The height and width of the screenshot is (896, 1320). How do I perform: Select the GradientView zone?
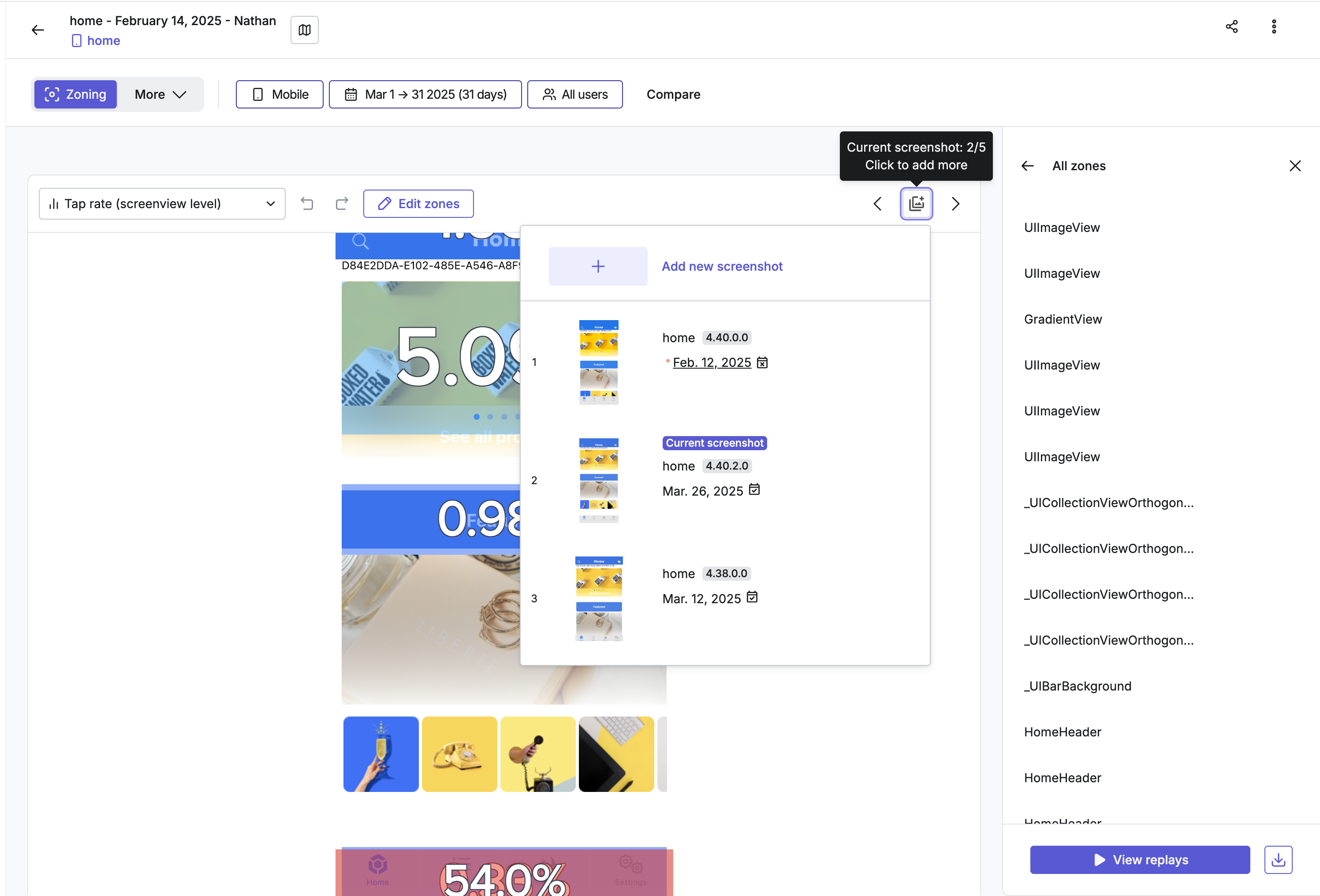(x=1063, y=319)
